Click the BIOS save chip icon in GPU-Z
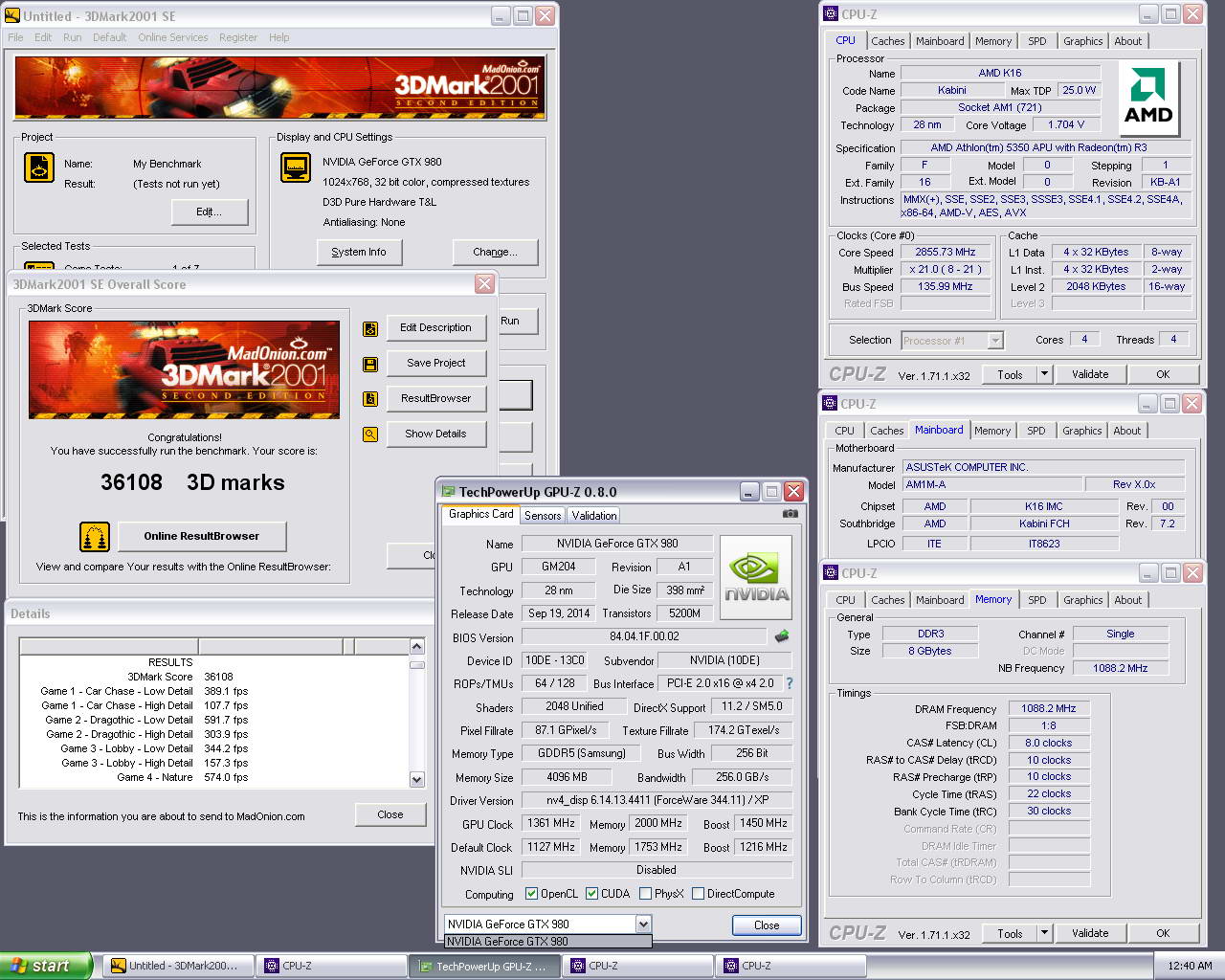 tap(782, 636)
